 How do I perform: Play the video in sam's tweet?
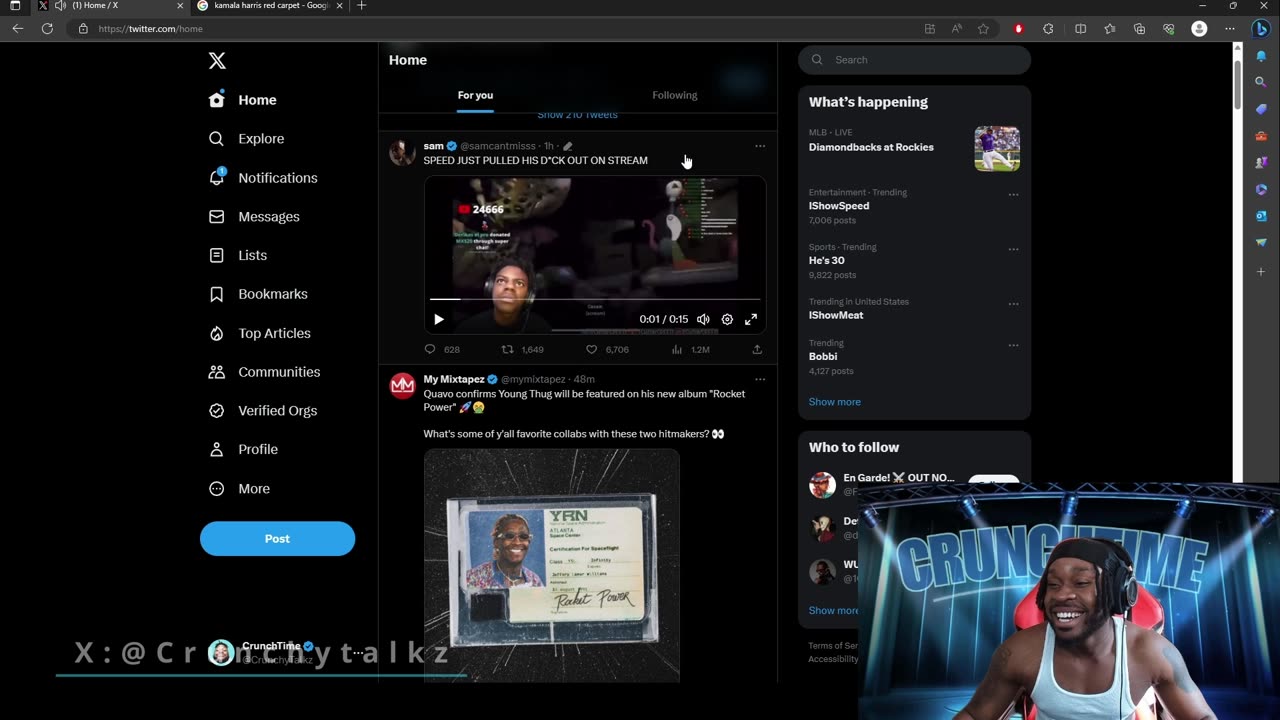pos(438,319)
